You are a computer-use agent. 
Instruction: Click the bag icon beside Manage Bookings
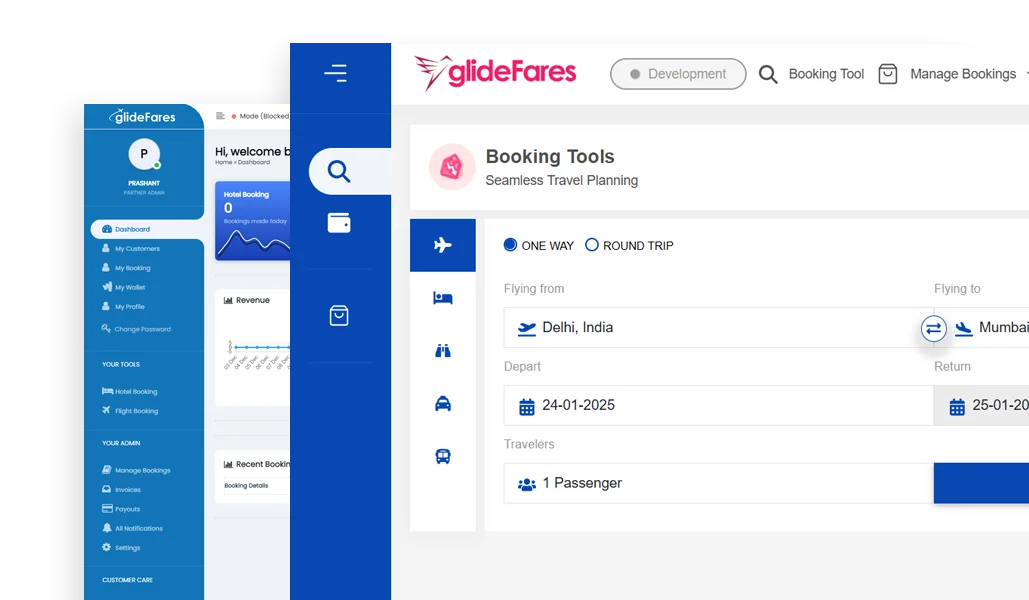[887, 73]
